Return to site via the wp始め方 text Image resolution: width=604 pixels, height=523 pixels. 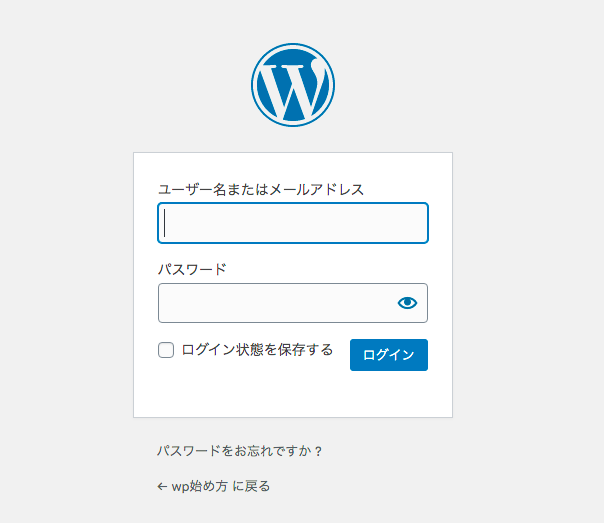pos(200,486)
